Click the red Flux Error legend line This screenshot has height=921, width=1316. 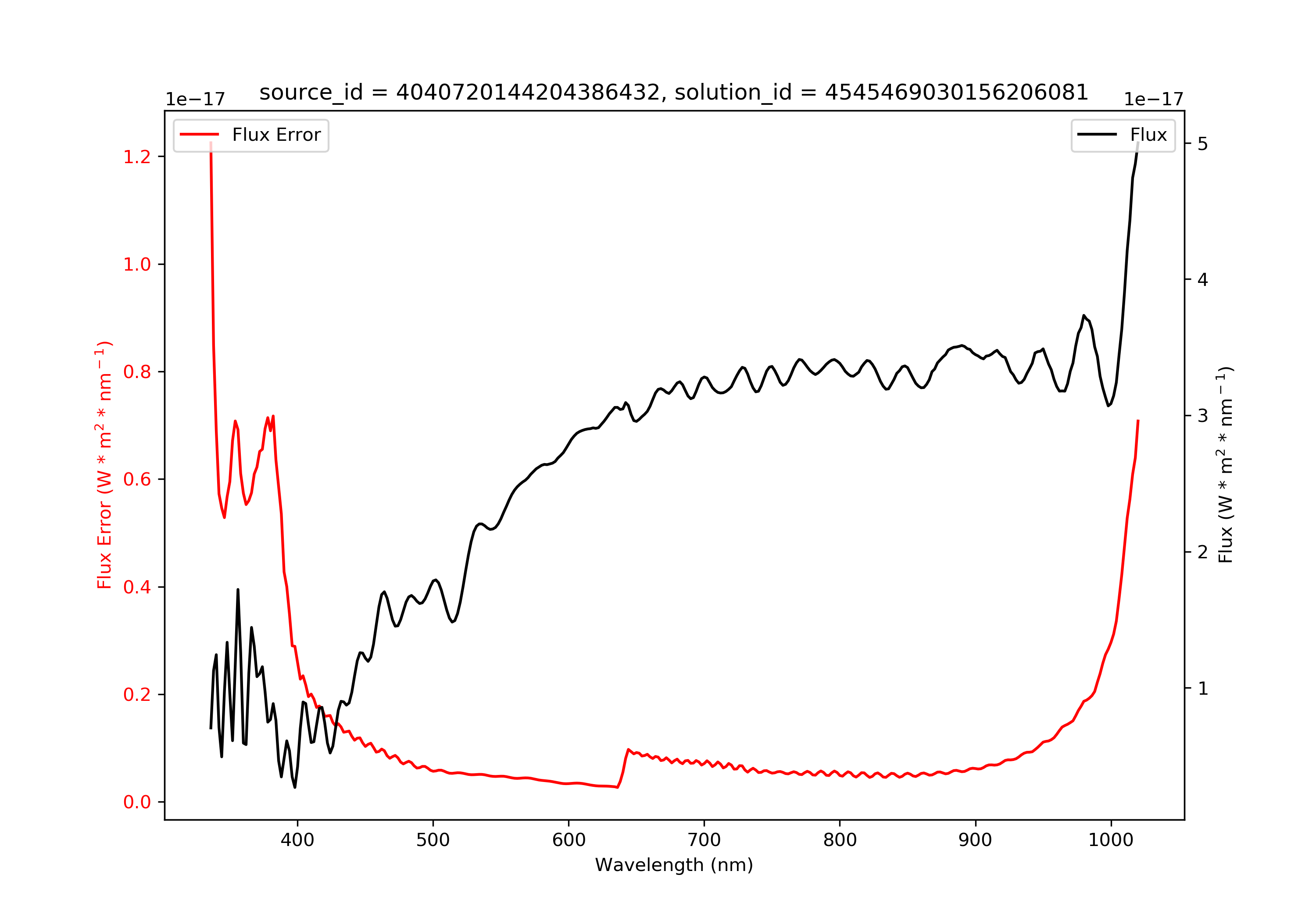coord(199,135)
